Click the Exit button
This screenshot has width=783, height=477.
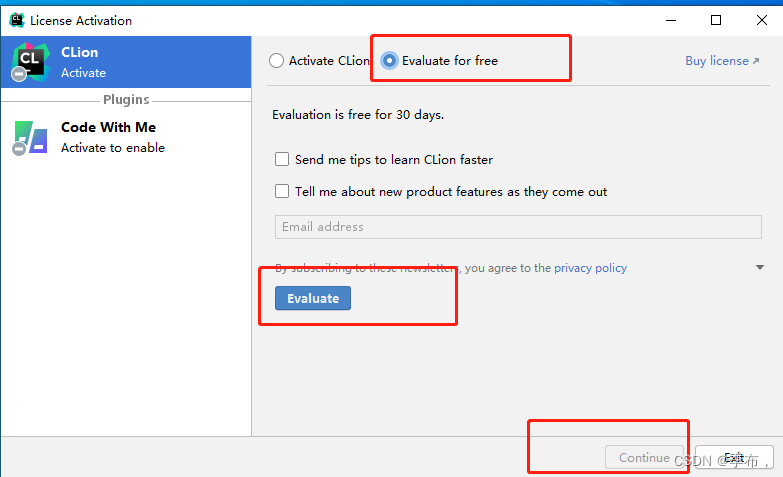[x=734, y=457]
